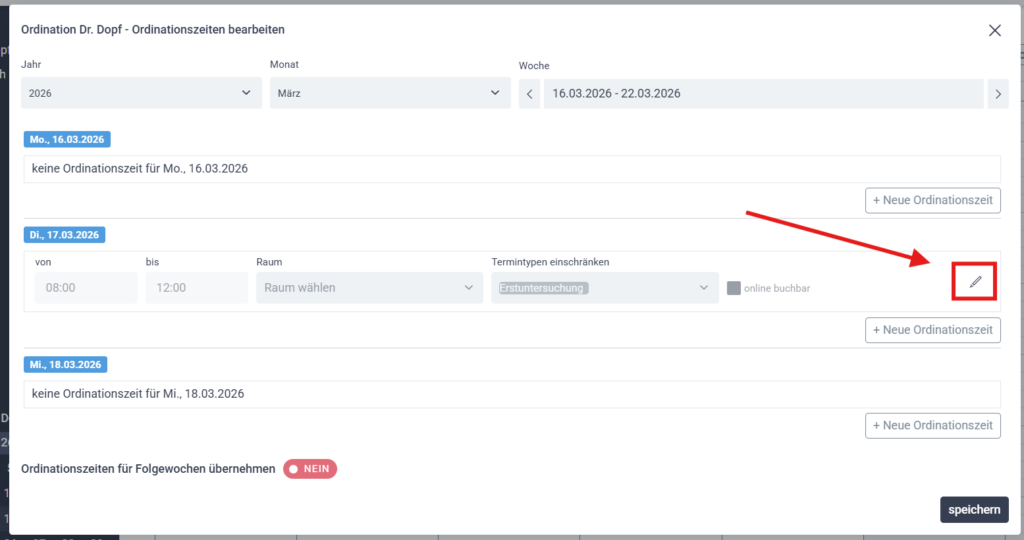Click the 'Erstuntersuchung' tag in Termintypen
Image resolution: width=1024 pixels, height=540 pixels.
pyautogui.click(x=542, y=288)
